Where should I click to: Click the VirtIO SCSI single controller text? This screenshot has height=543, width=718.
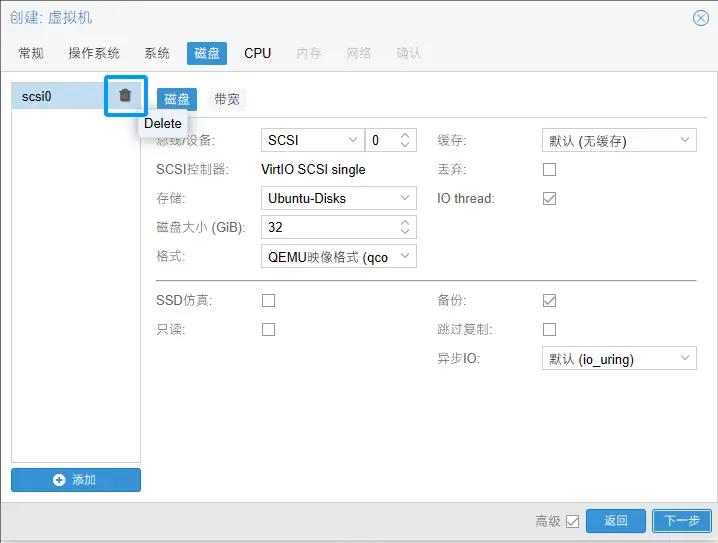pos(313,169)
